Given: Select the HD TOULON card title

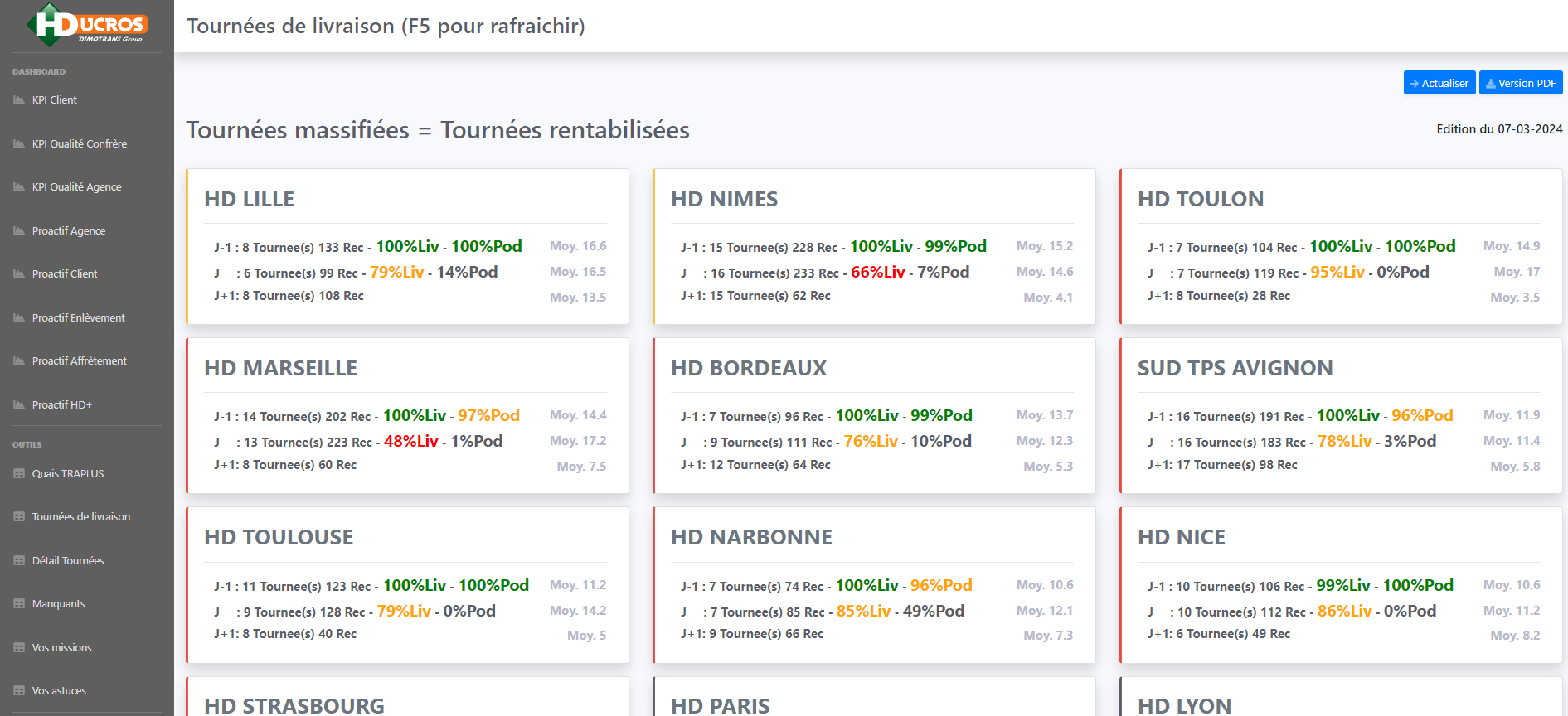Looking at the screenshot, I should coord(1201,200).
